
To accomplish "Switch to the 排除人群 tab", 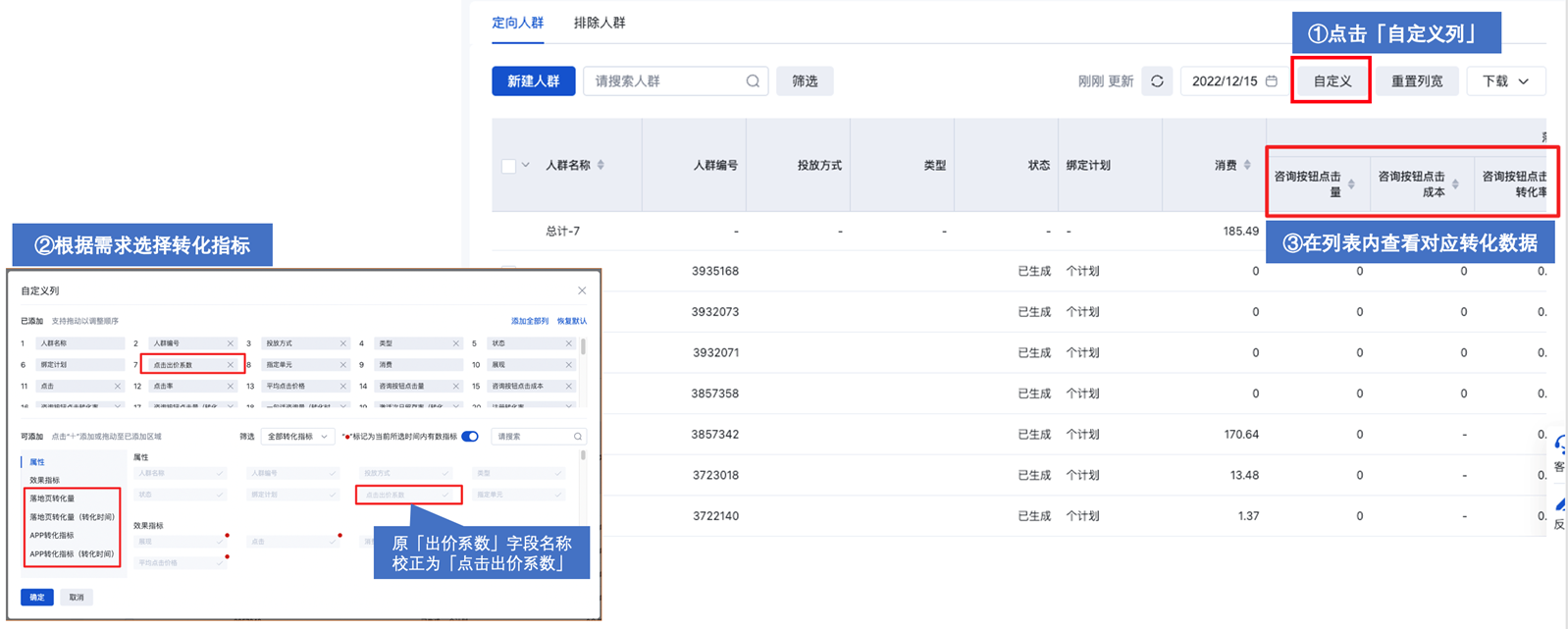I will 599,23.
